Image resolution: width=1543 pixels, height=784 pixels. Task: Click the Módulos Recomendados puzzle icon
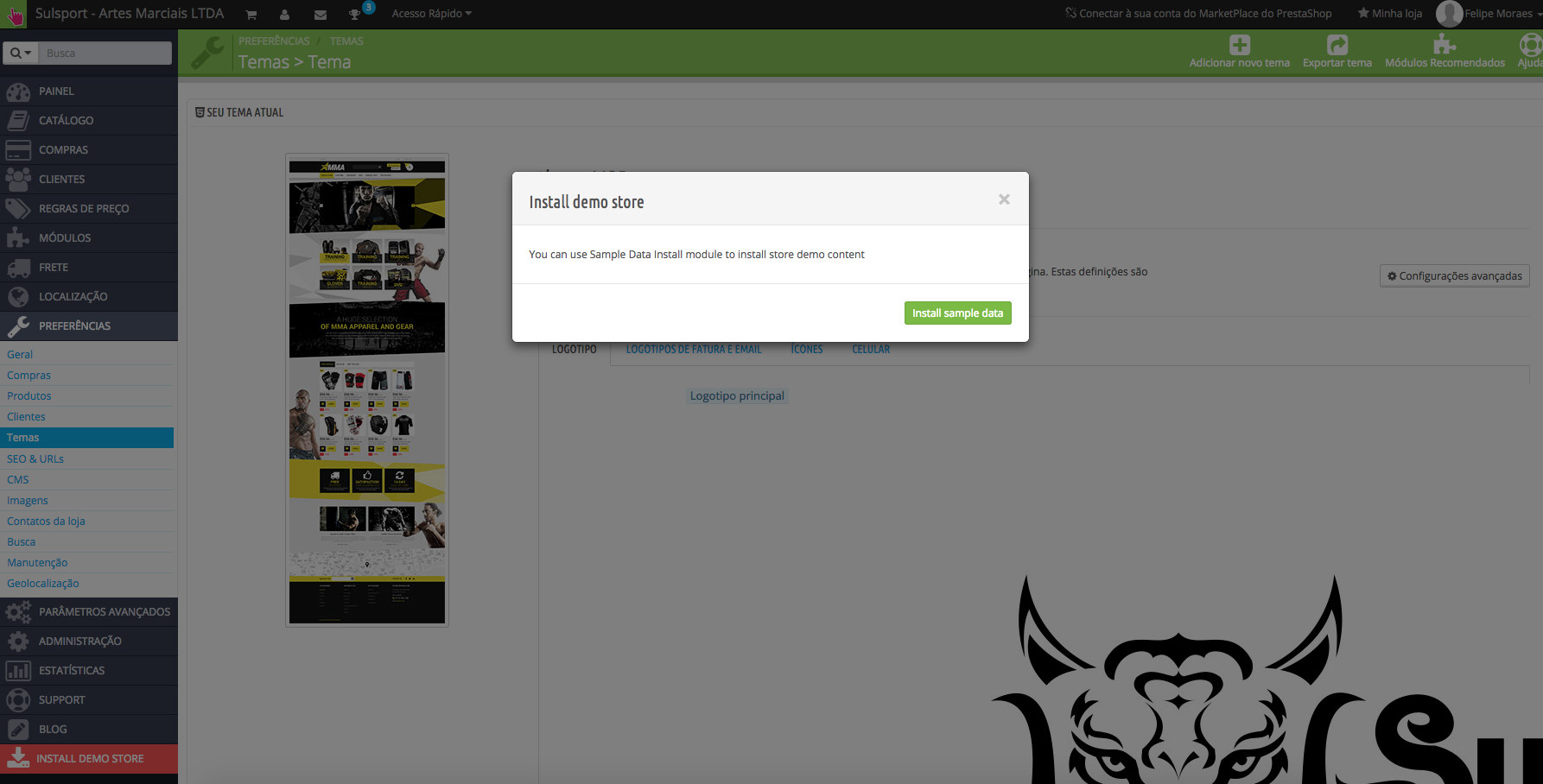point(1445,45)
